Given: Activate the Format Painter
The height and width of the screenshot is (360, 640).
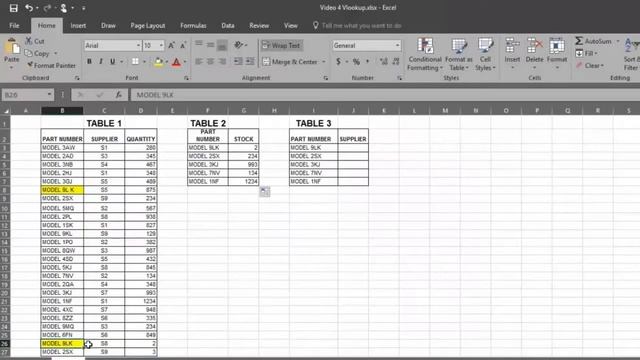Looking at the screenshot, I should coord(51,65).
